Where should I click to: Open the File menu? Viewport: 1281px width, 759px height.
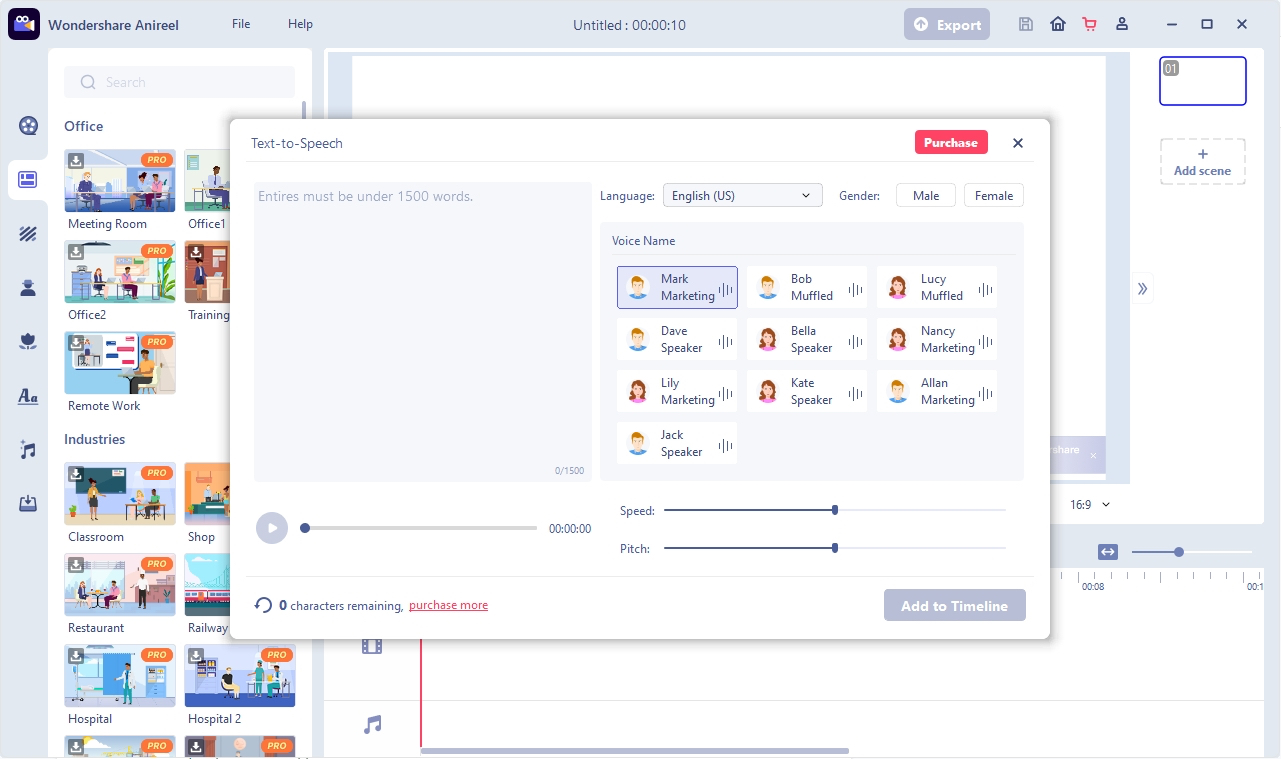[241, 24]
